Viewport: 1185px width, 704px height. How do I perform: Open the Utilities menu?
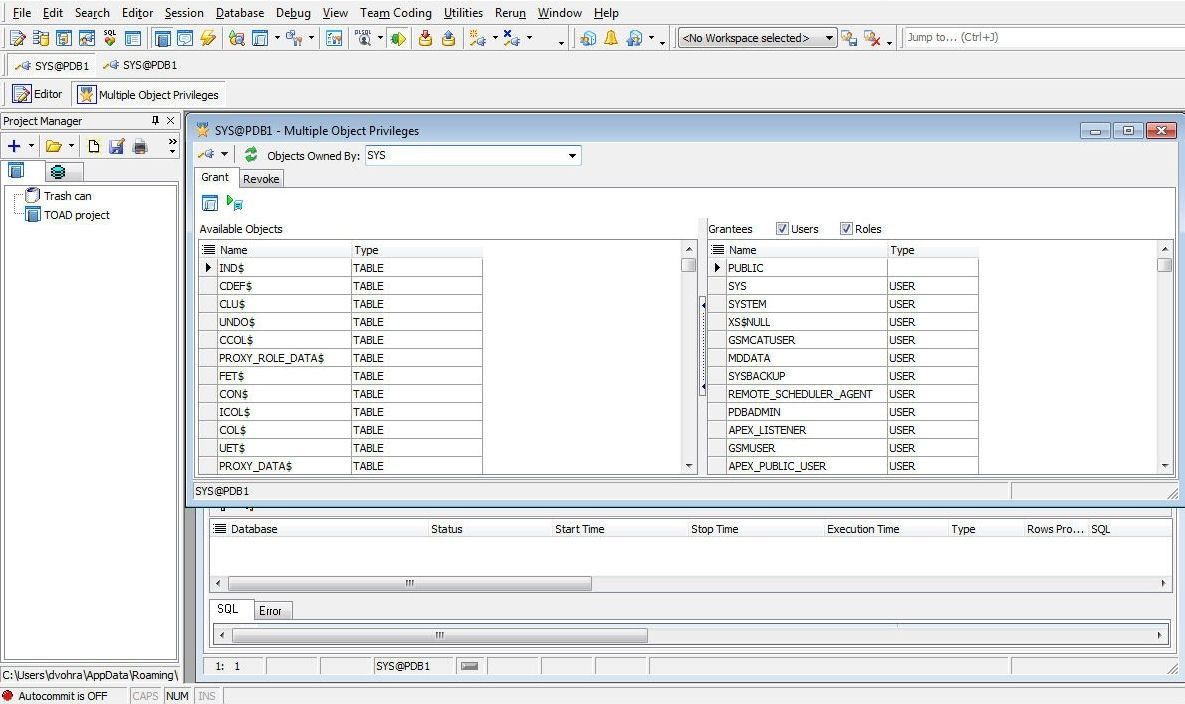coord(463,13)
